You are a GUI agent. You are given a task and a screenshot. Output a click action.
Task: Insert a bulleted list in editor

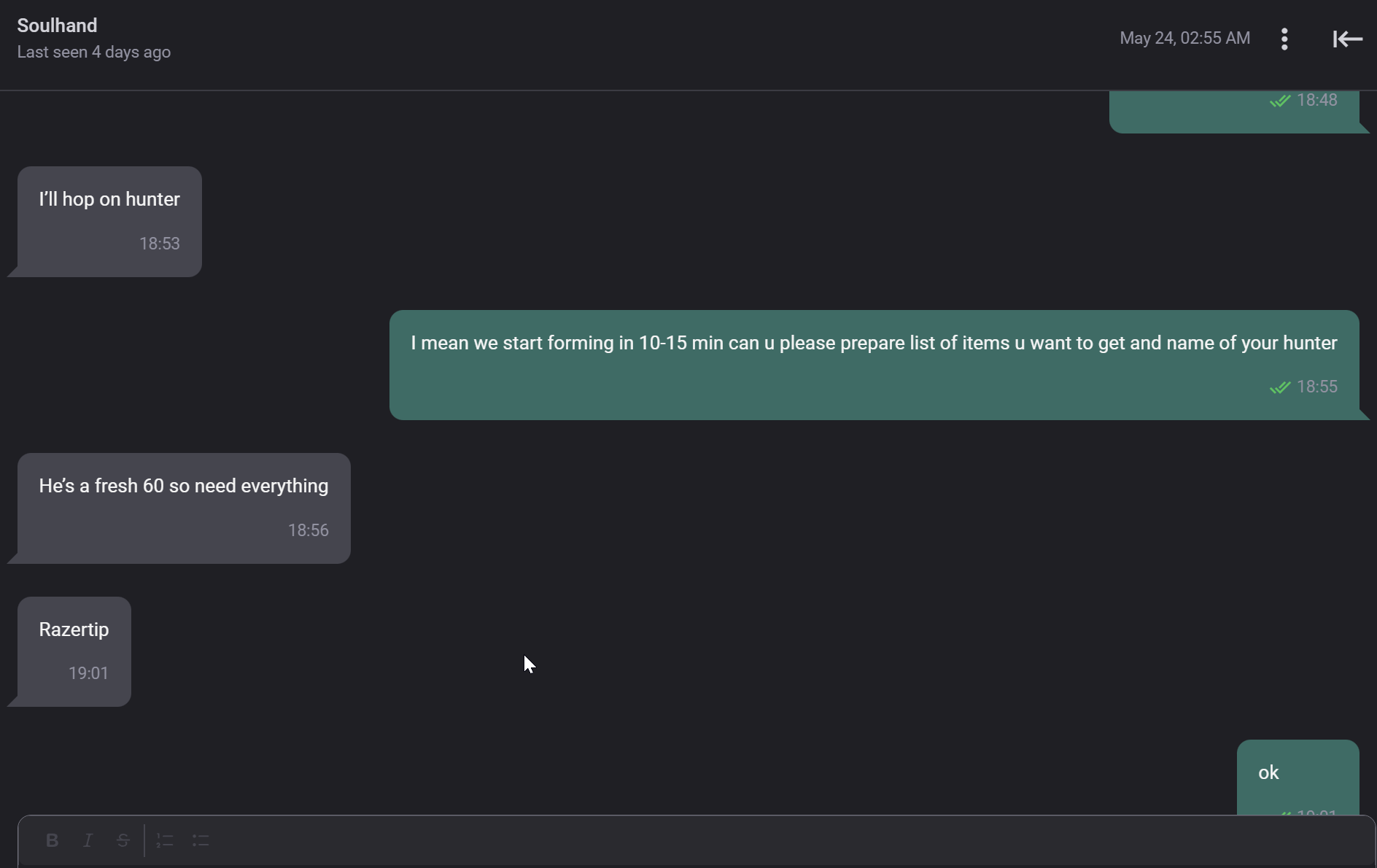tap(201, 840)
